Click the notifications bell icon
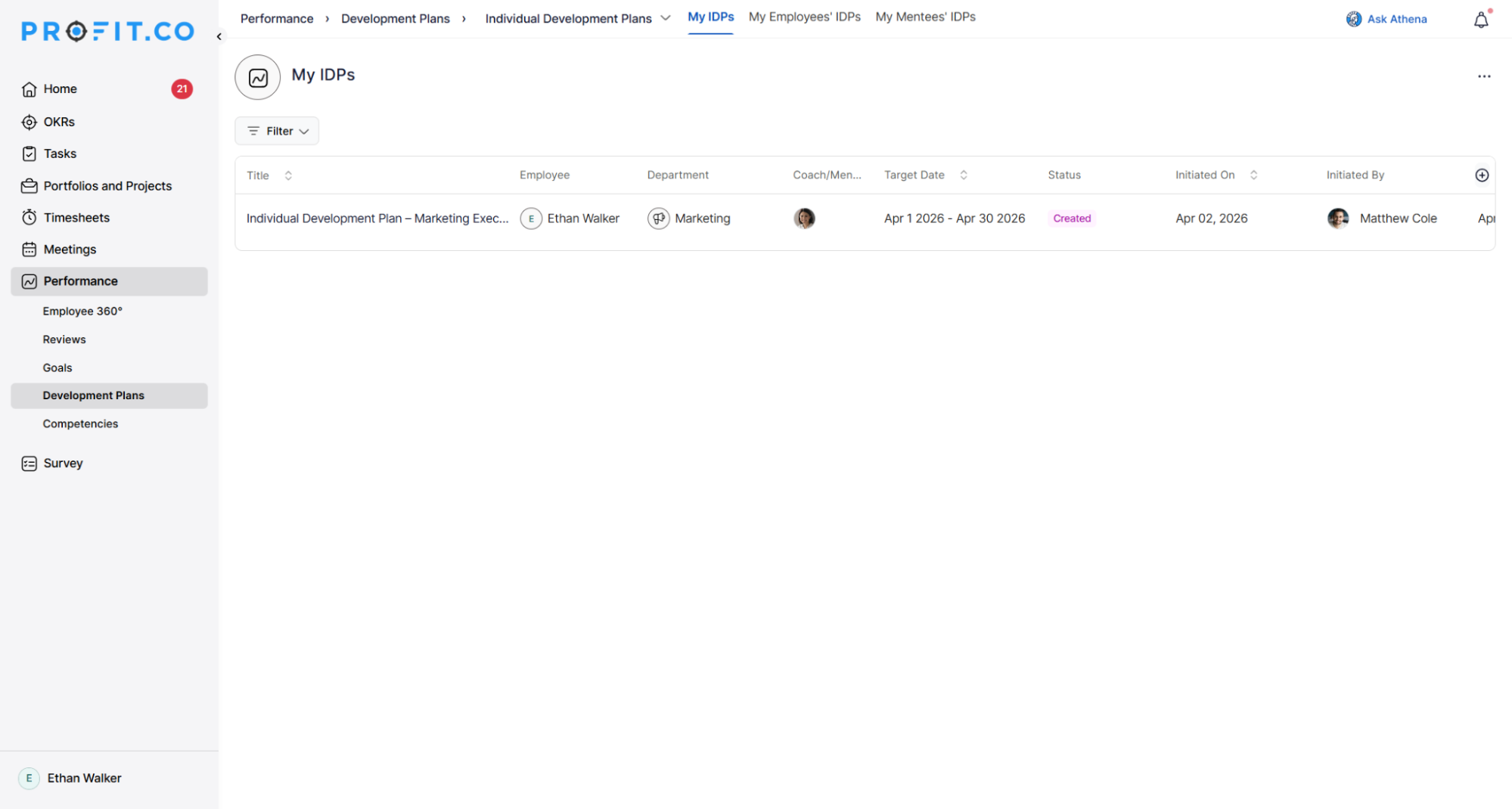This screenshot has width=1512, height=809. [x=1481, y=20]
